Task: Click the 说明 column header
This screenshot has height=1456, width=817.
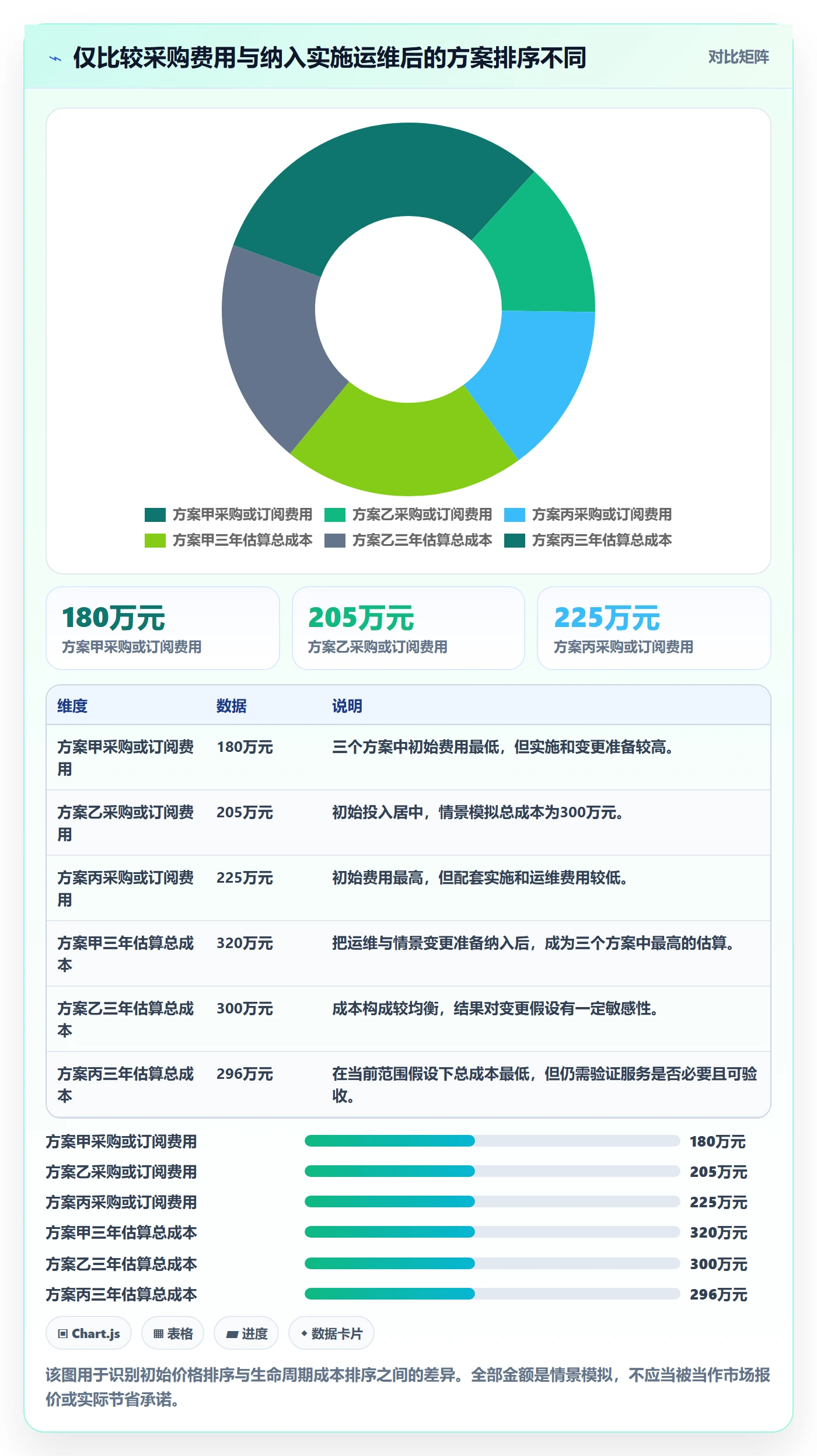Action: pyautogui.click(x=347, y=706)
